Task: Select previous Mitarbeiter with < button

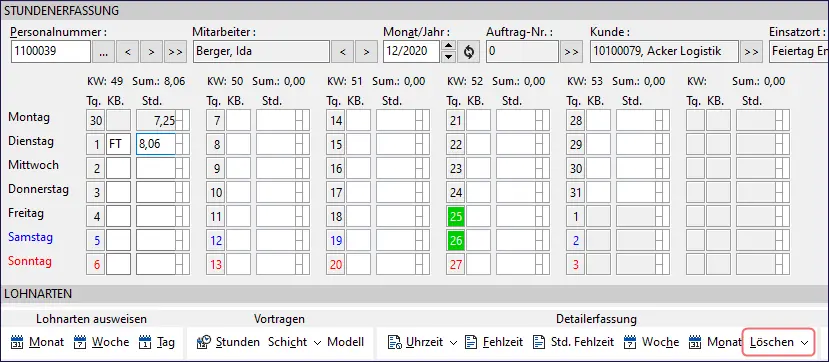Action: pyautogui.click(x=343, y=52)
